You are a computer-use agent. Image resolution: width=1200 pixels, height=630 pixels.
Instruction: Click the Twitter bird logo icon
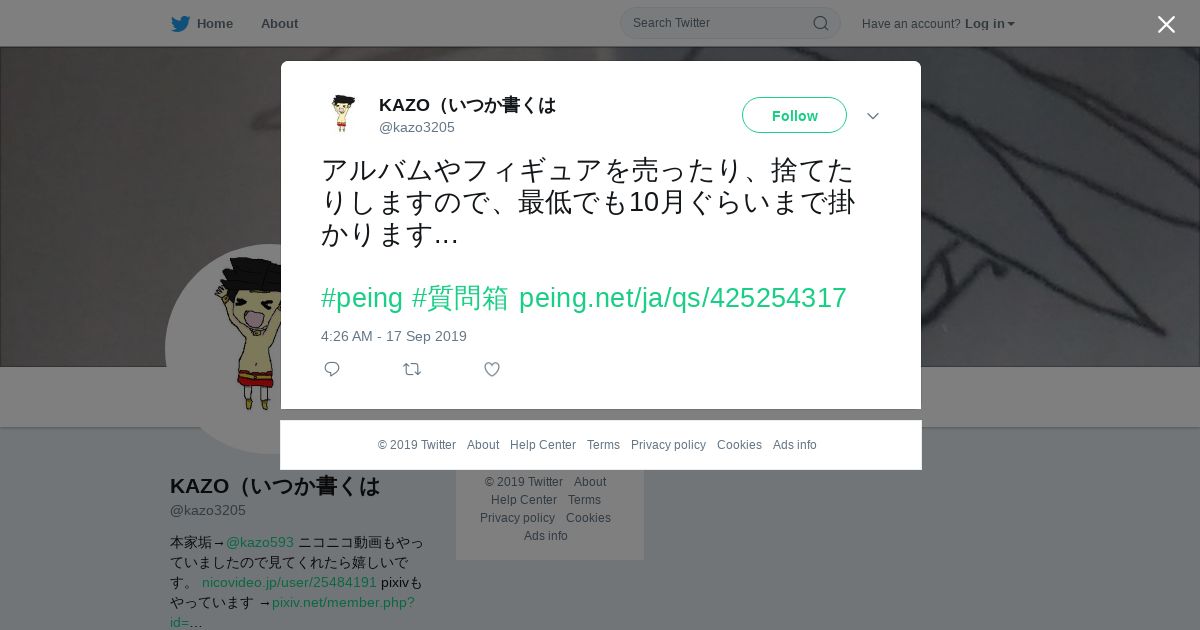click(x=180, y=24)
